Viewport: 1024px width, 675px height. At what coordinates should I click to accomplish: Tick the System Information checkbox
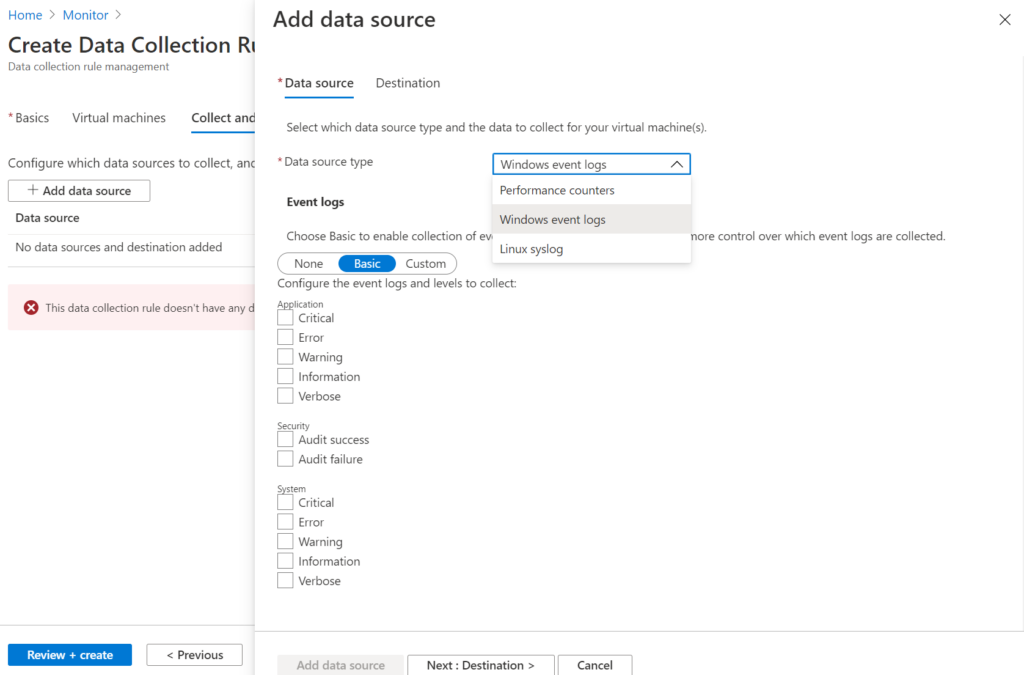click(285, 561)
